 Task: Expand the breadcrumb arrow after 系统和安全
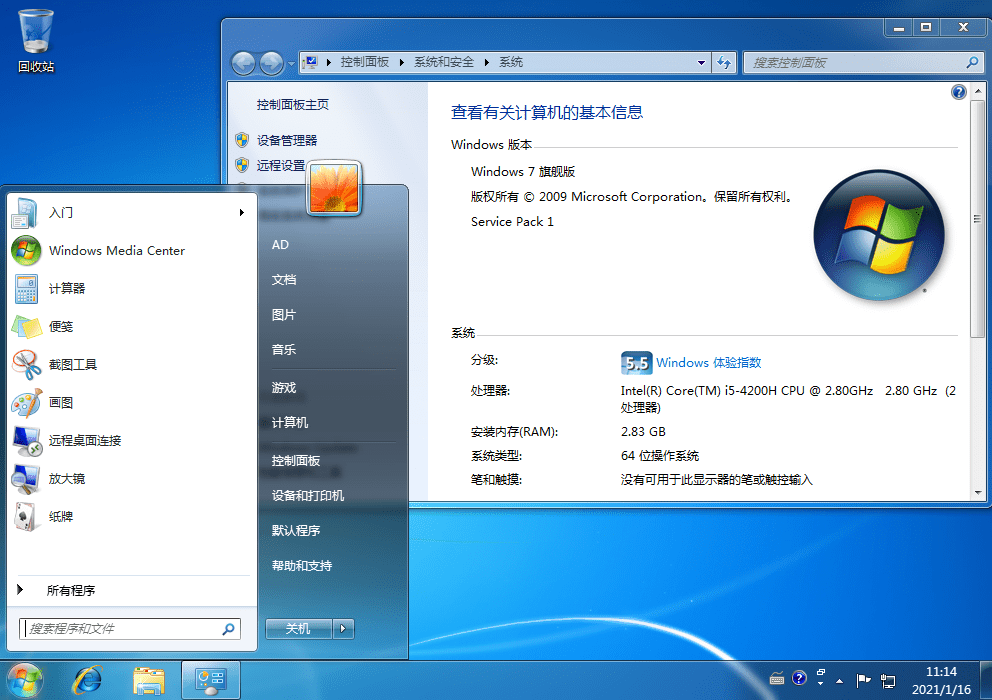click(487, 62)
